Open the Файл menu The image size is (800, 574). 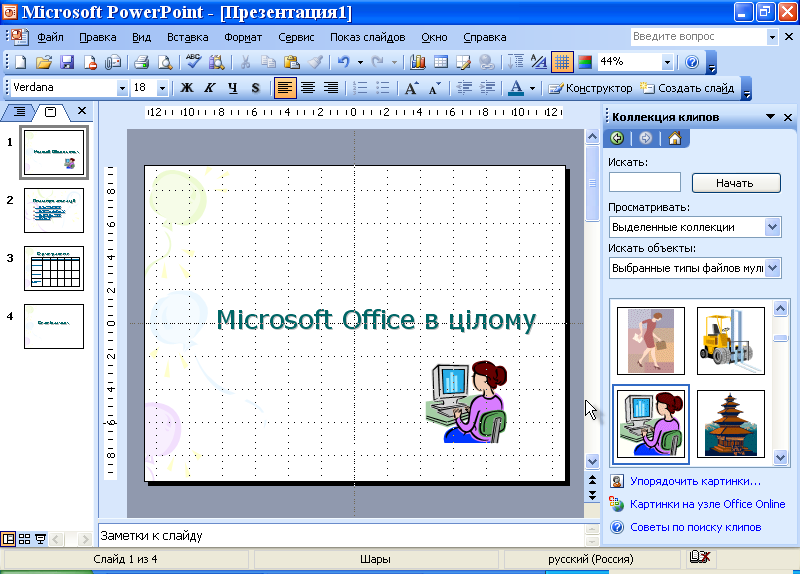coord(50,37)
